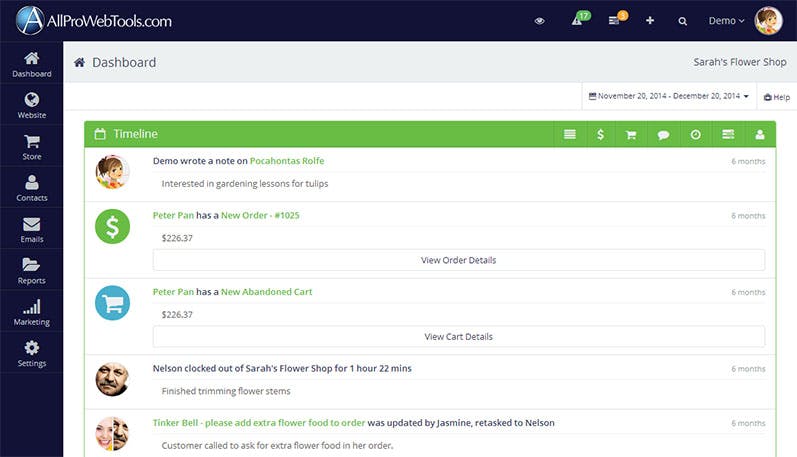Click the Help button
The width and height of the screenshot is (797, 457).
point(777,97)
